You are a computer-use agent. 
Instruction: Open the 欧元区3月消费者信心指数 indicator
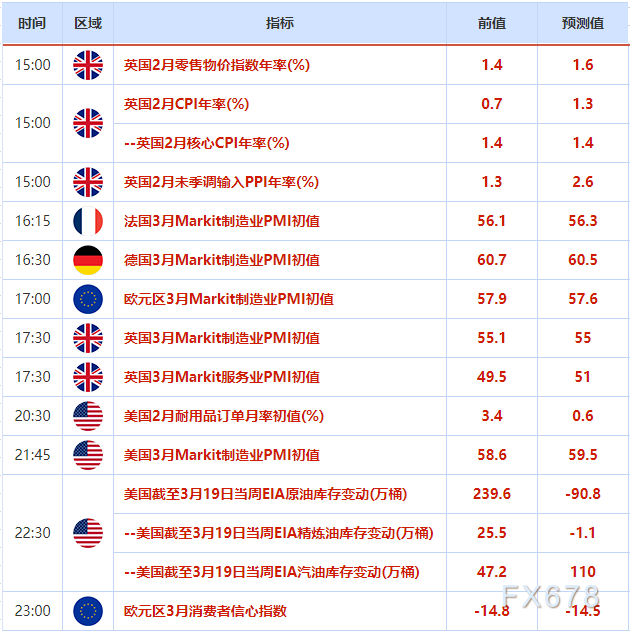coord(205,611)
